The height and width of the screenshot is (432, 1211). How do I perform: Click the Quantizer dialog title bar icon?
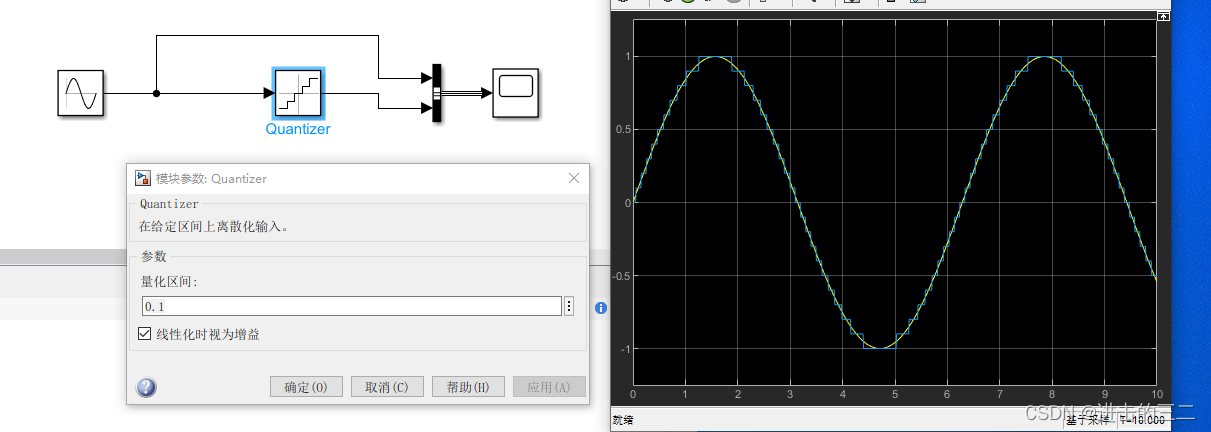(143, 178)
